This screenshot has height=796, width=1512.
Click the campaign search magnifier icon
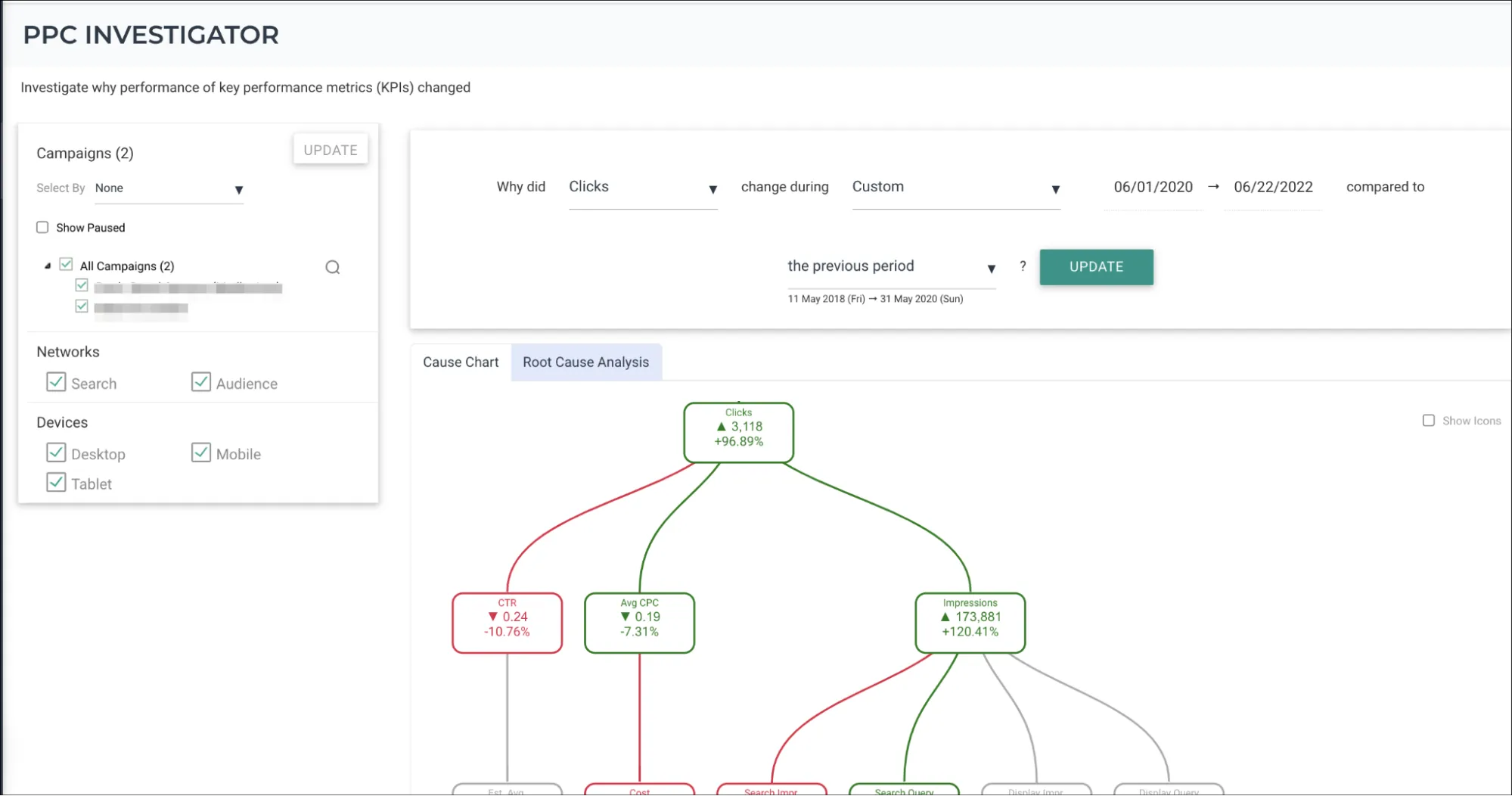pyautogui.click(x=332, y=267)
